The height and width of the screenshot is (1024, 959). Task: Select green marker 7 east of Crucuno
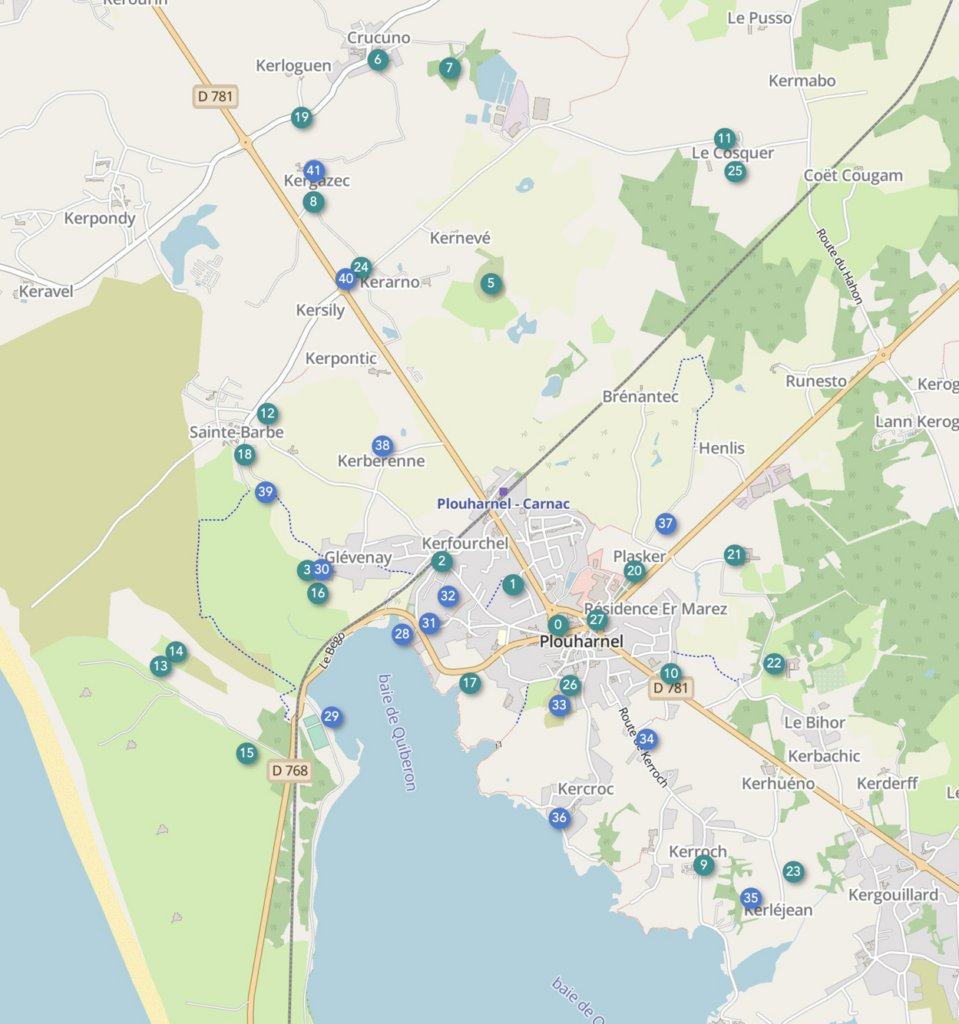coord(449,68)
